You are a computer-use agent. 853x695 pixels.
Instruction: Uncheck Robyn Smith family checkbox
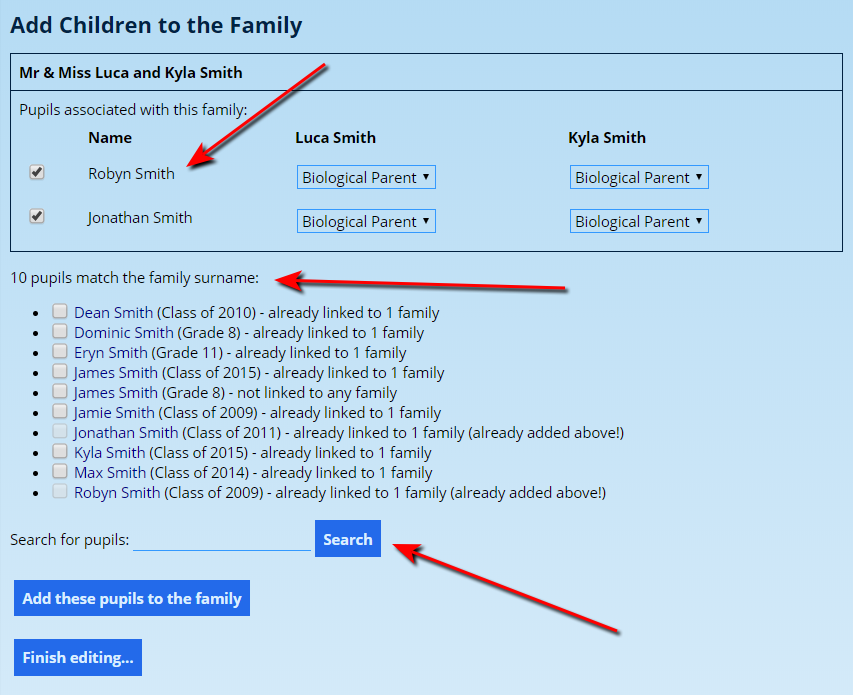pos(37,172)
